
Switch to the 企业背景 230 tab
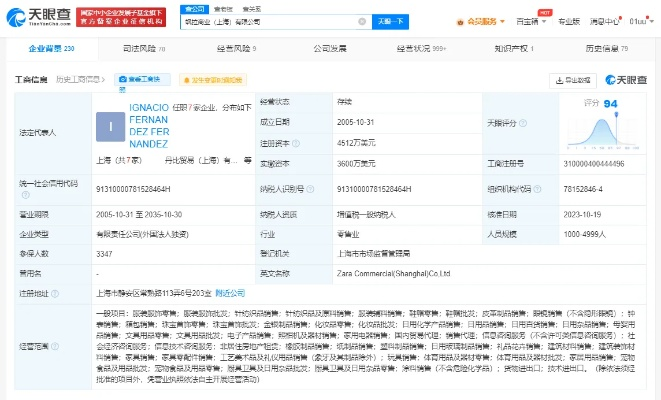point(51,49)
